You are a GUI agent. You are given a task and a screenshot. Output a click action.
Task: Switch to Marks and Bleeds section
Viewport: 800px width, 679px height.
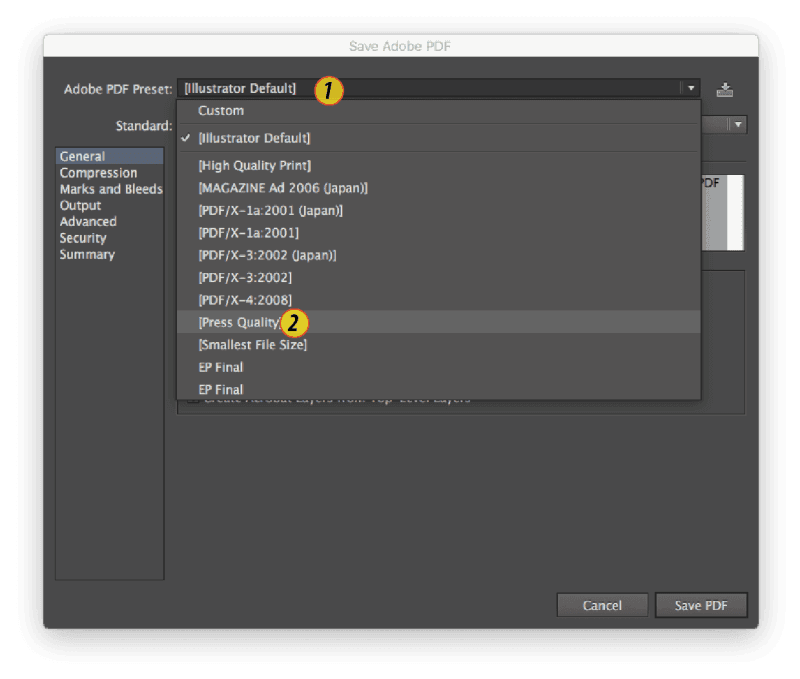coord(110,189)
